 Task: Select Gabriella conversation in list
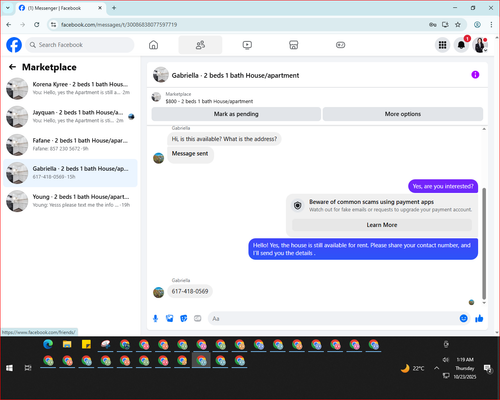[x=70, y=173]
